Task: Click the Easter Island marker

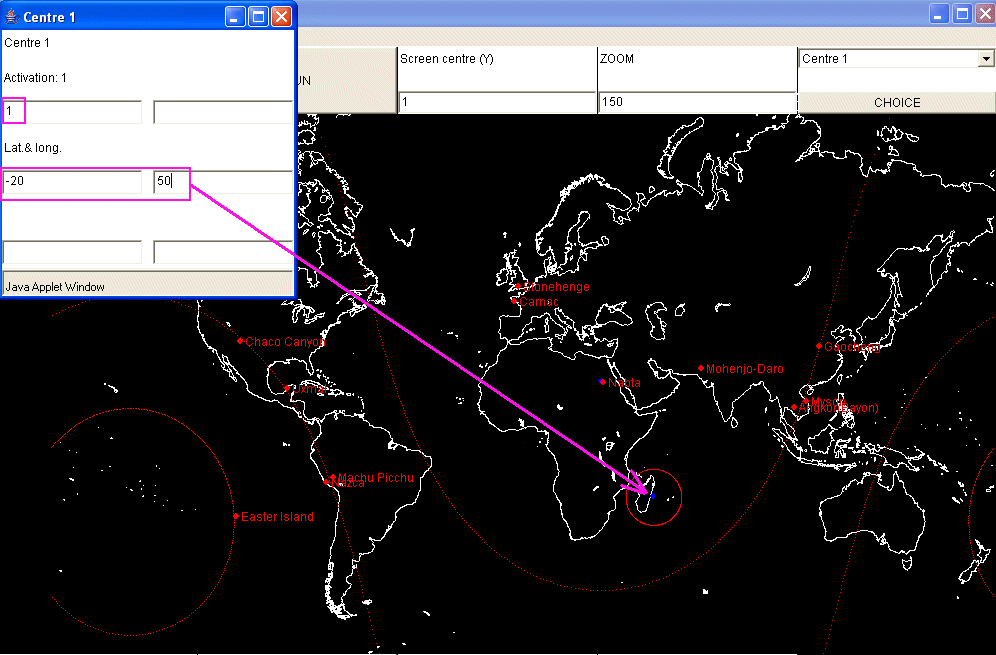Action: coord(236,517)
